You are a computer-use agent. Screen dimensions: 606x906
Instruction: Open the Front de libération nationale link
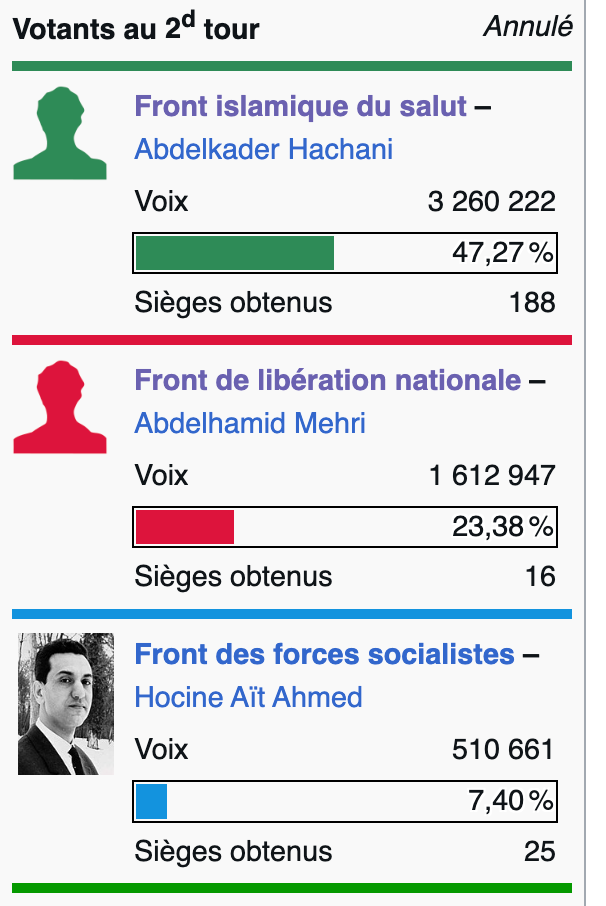[x=328, y=380]
